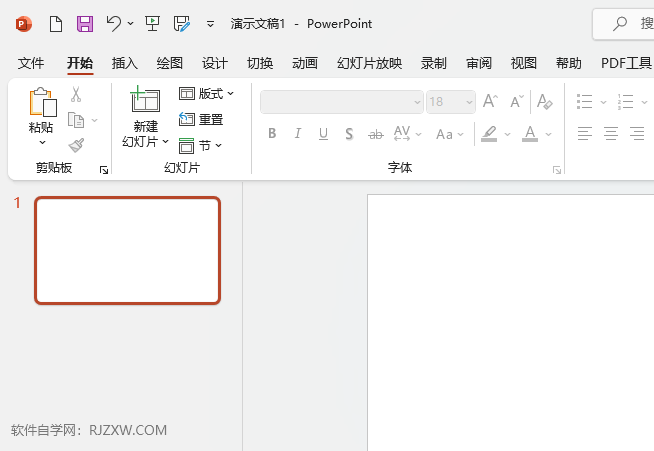Open change case Aa dropdown
This screenshot has width=654, height=451.
pyautogui.click(x=450, y=134)
